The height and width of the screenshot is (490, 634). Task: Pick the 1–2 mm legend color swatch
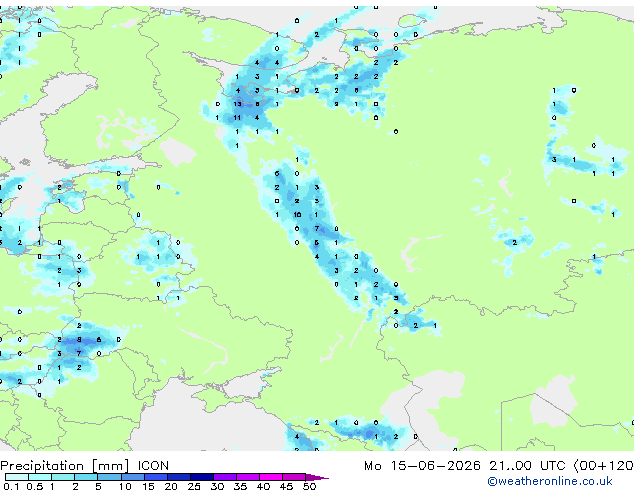pyautogui.click(x=63, y=477)
